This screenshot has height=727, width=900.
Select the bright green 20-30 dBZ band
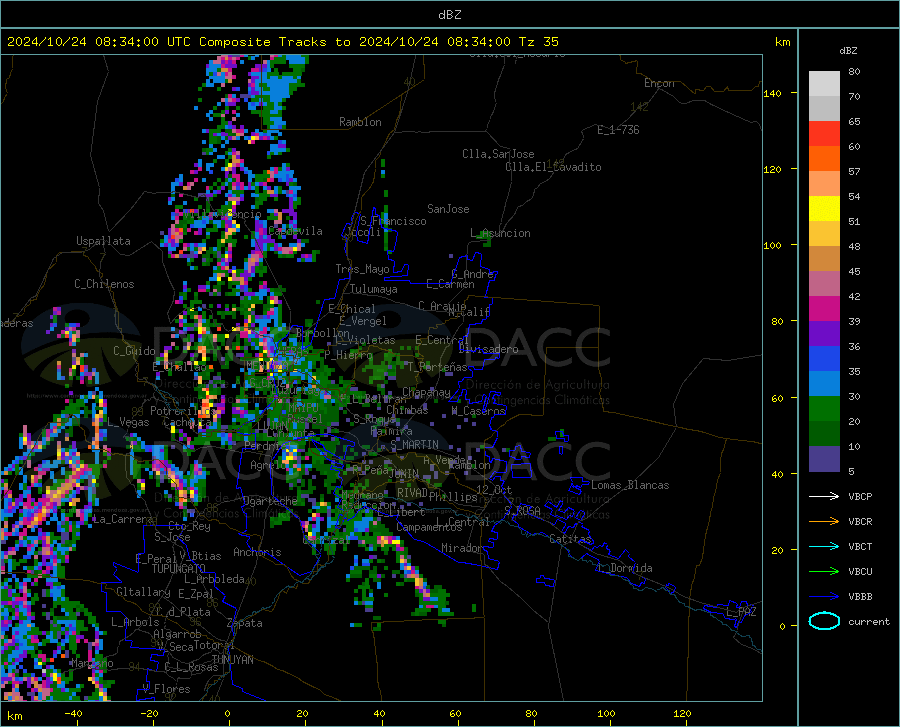pyautogui.click(x=824, y=409)
